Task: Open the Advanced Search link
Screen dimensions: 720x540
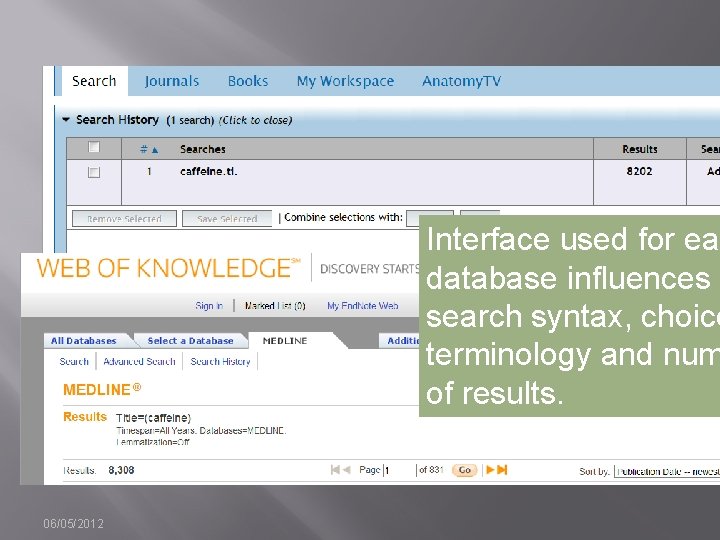Action: point(139,361)
